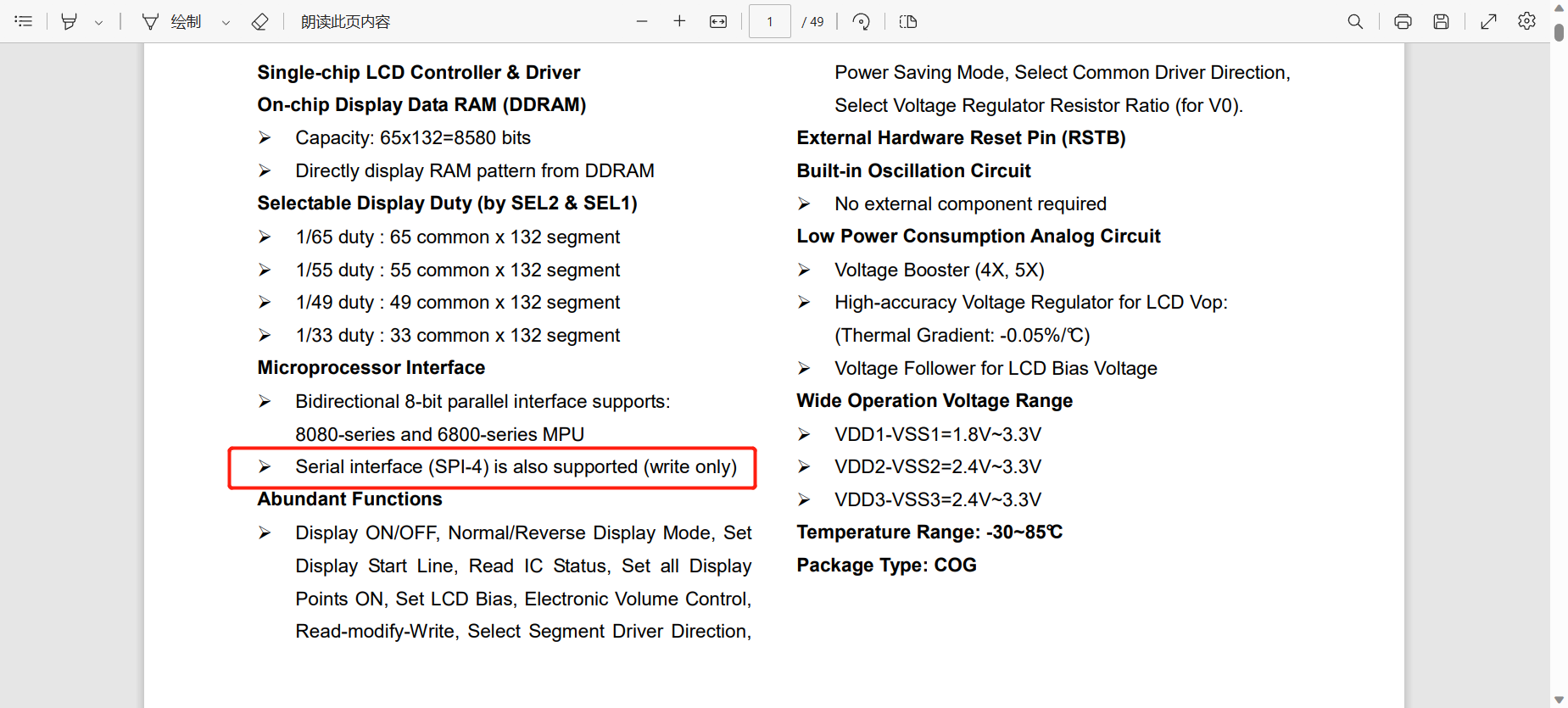Toggle fit to width view
This screenshot has width=1568, height=708.
pos(718,21)
